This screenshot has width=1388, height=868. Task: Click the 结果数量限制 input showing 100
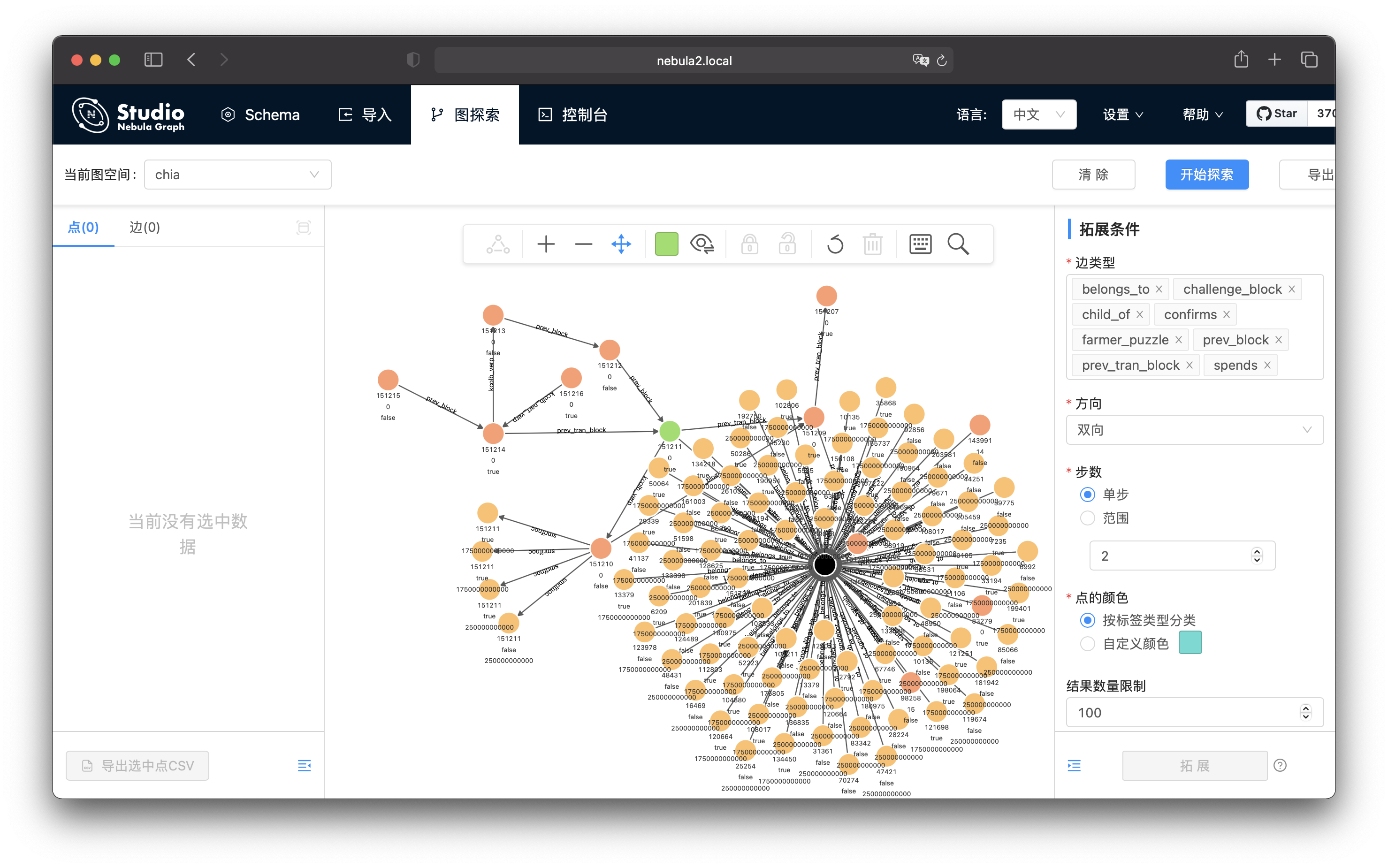tap(1195, 712)
